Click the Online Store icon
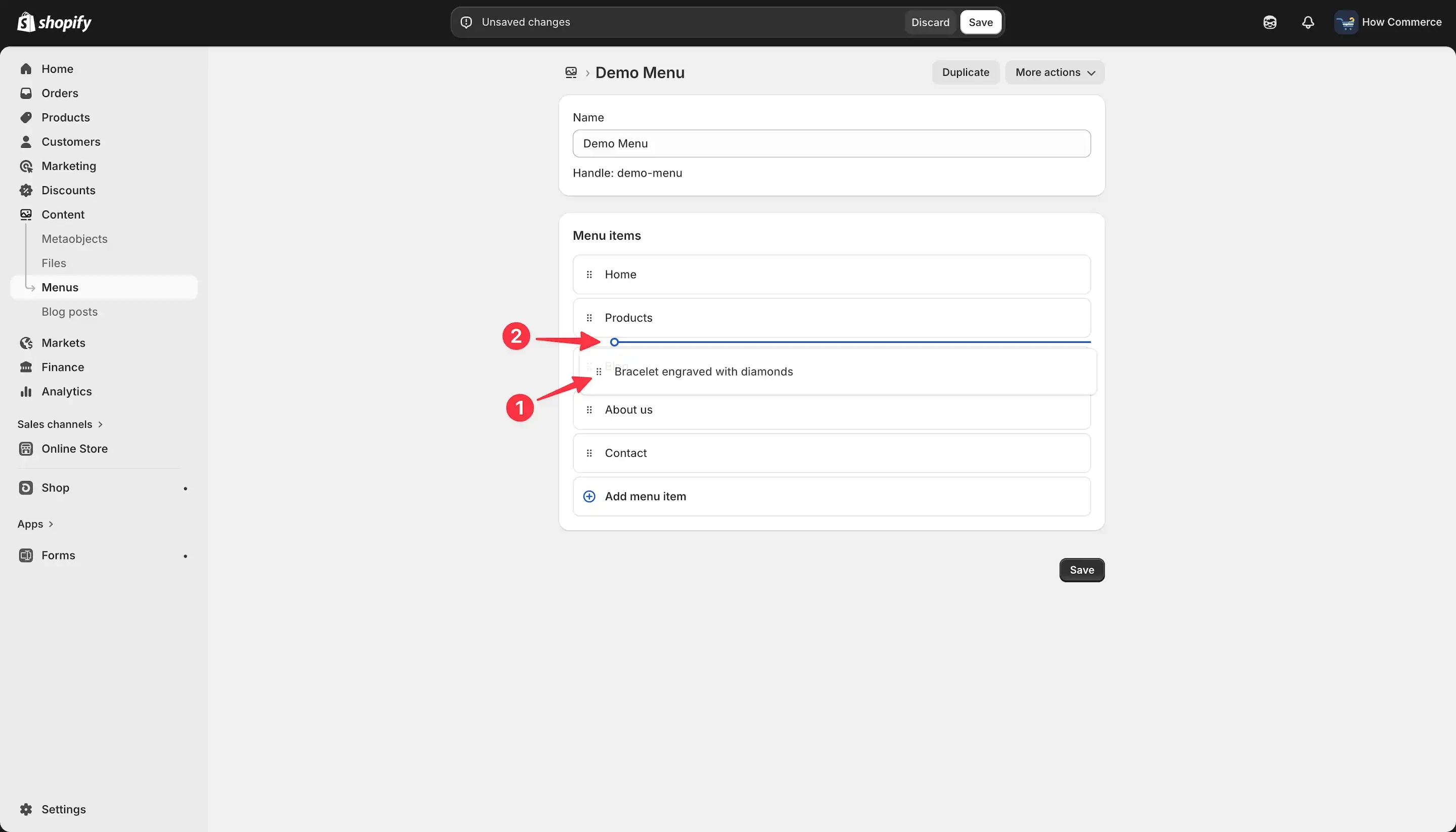Viewport: 1456px width, 832px height. pos(26,449)
